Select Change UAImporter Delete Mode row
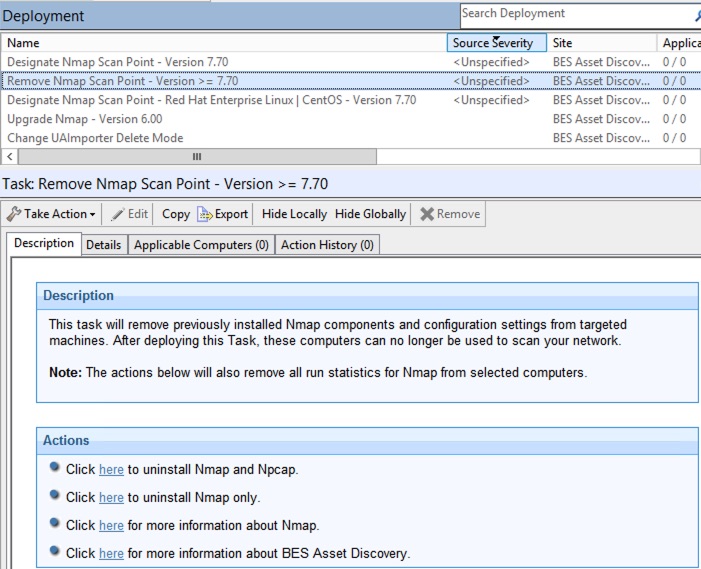 (350, 138)
